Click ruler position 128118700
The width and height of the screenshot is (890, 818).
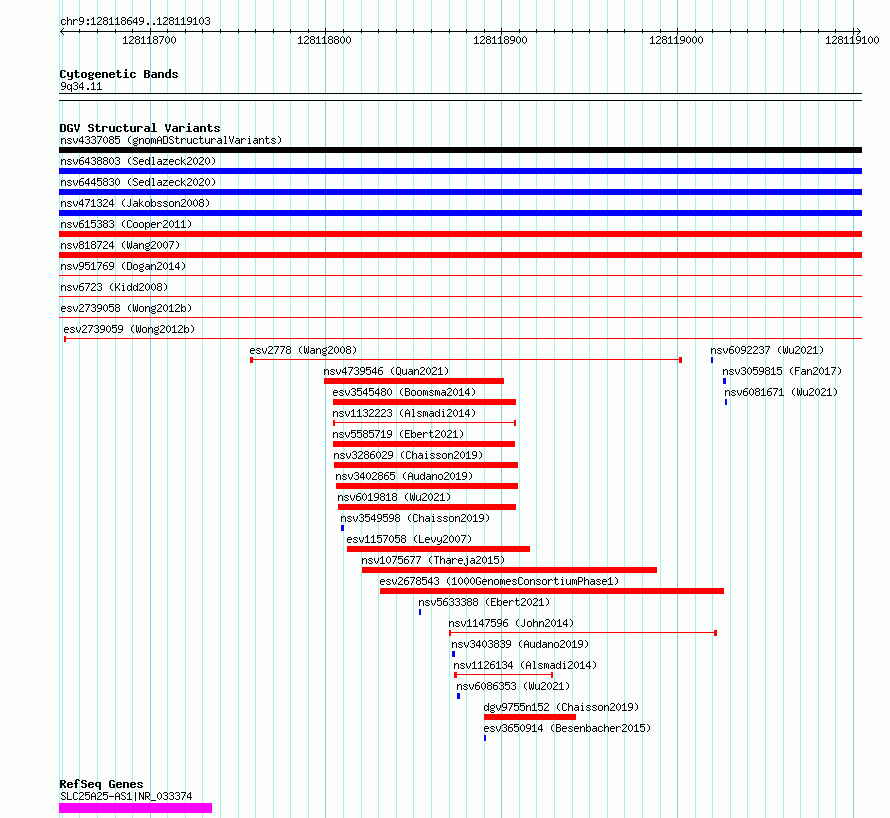[x=149, y=40]
